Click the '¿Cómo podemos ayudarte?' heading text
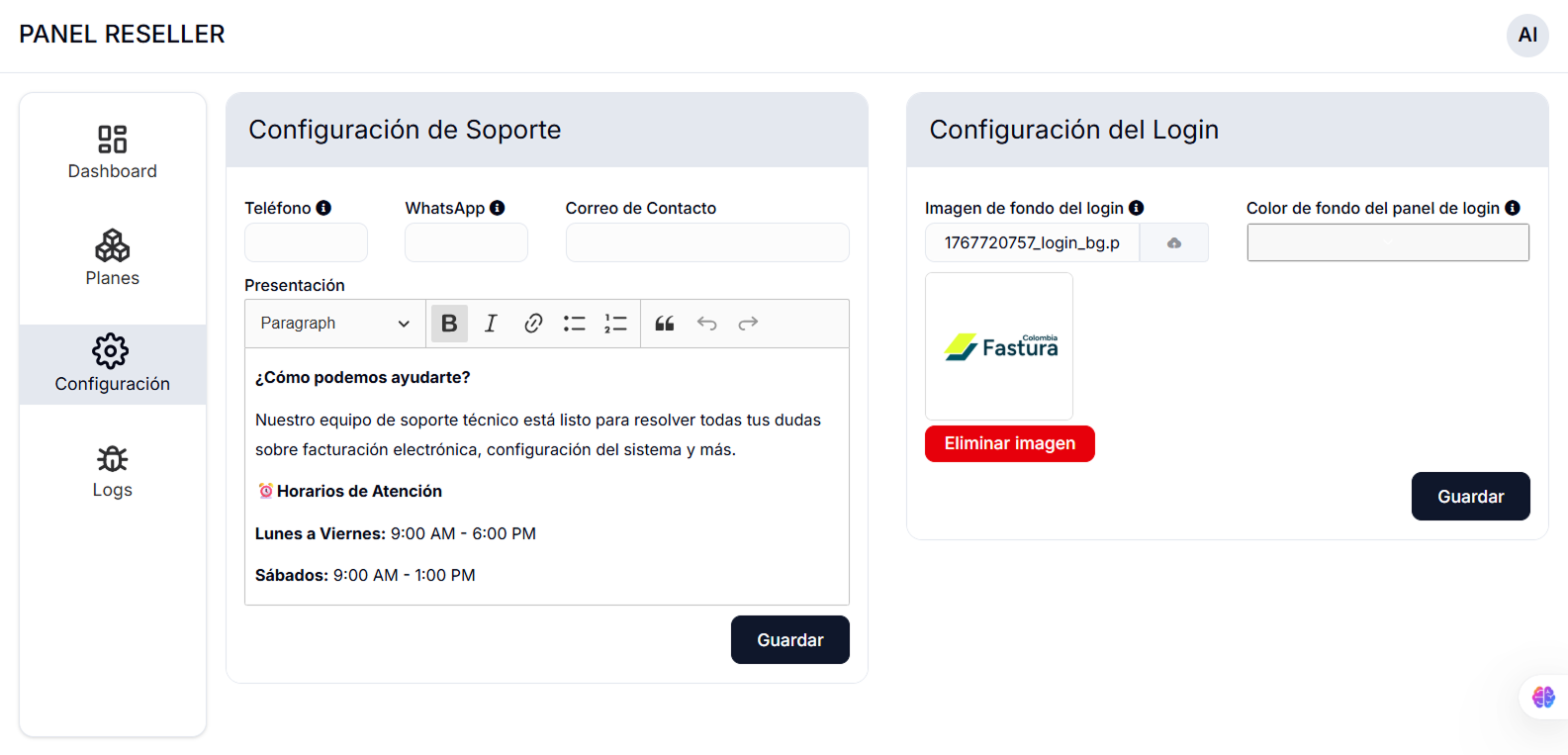 (x=363, y=378)
